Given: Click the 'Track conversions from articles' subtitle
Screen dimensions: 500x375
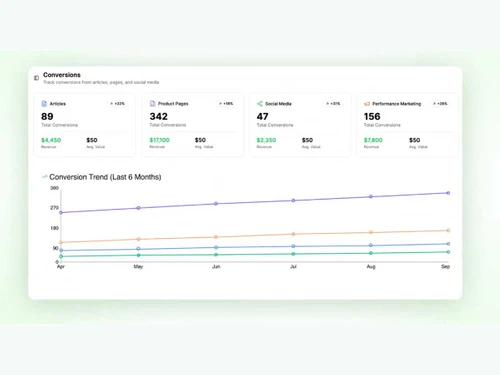Looking at the screenshot, I should (101, 82).
